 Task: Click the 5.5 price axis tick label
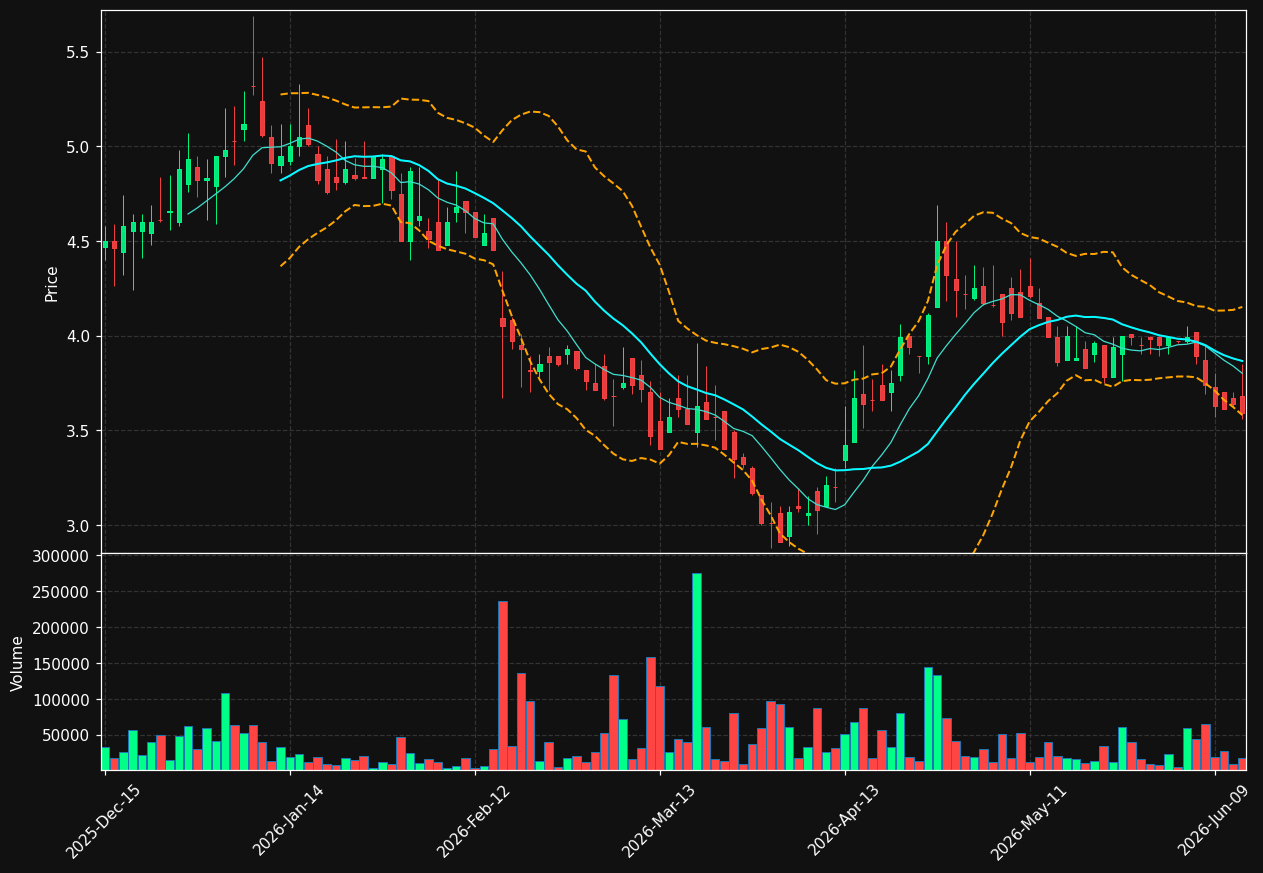tap(77, 52)
